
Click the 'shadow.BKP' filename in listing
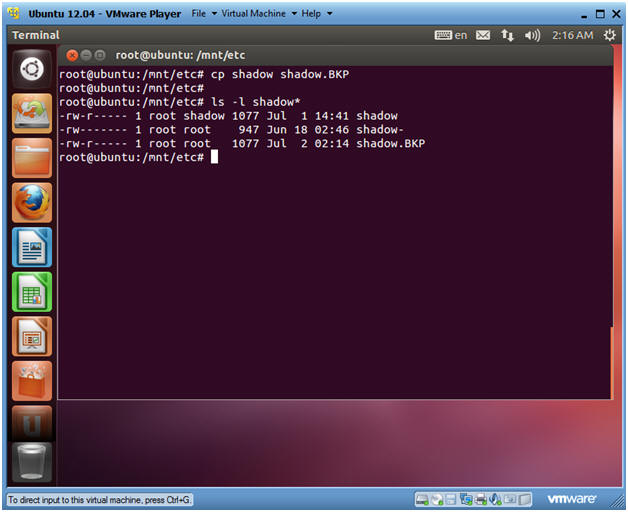coord(390,143)
